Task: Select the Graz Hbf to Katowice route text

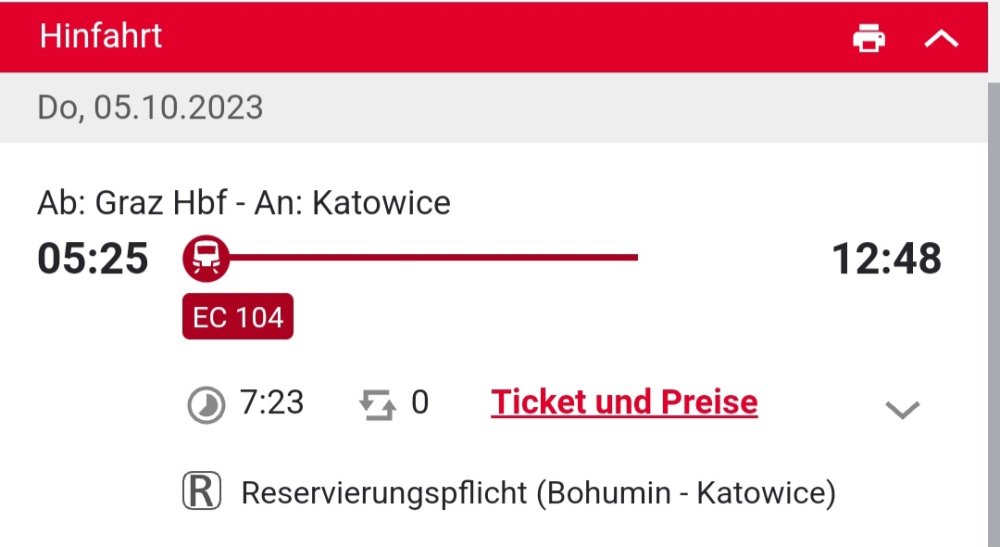Action: pos(244,203)
